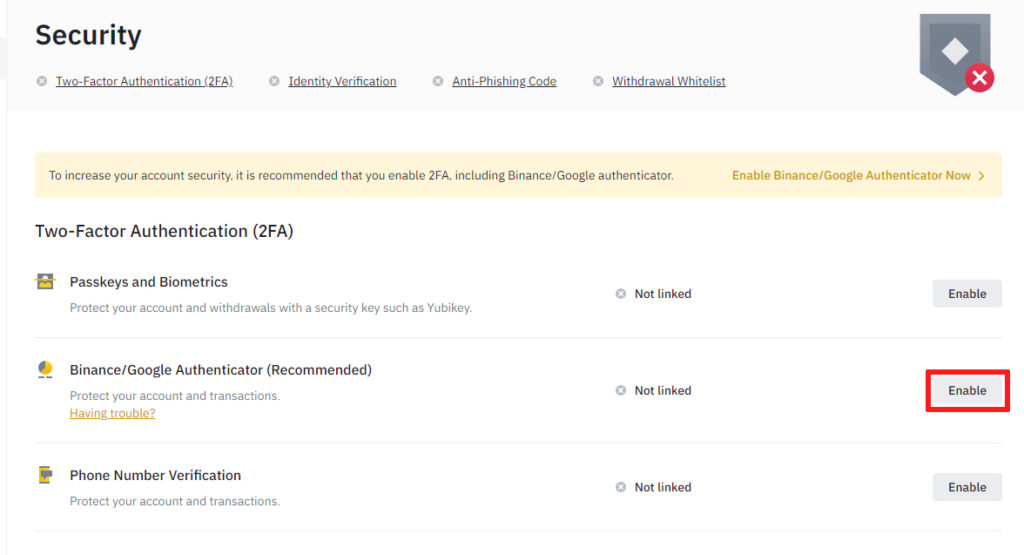The image size is (1024, 555).
Task: Click status icon beside Two-Factor Authentication link
Action: tap(42, 81)
